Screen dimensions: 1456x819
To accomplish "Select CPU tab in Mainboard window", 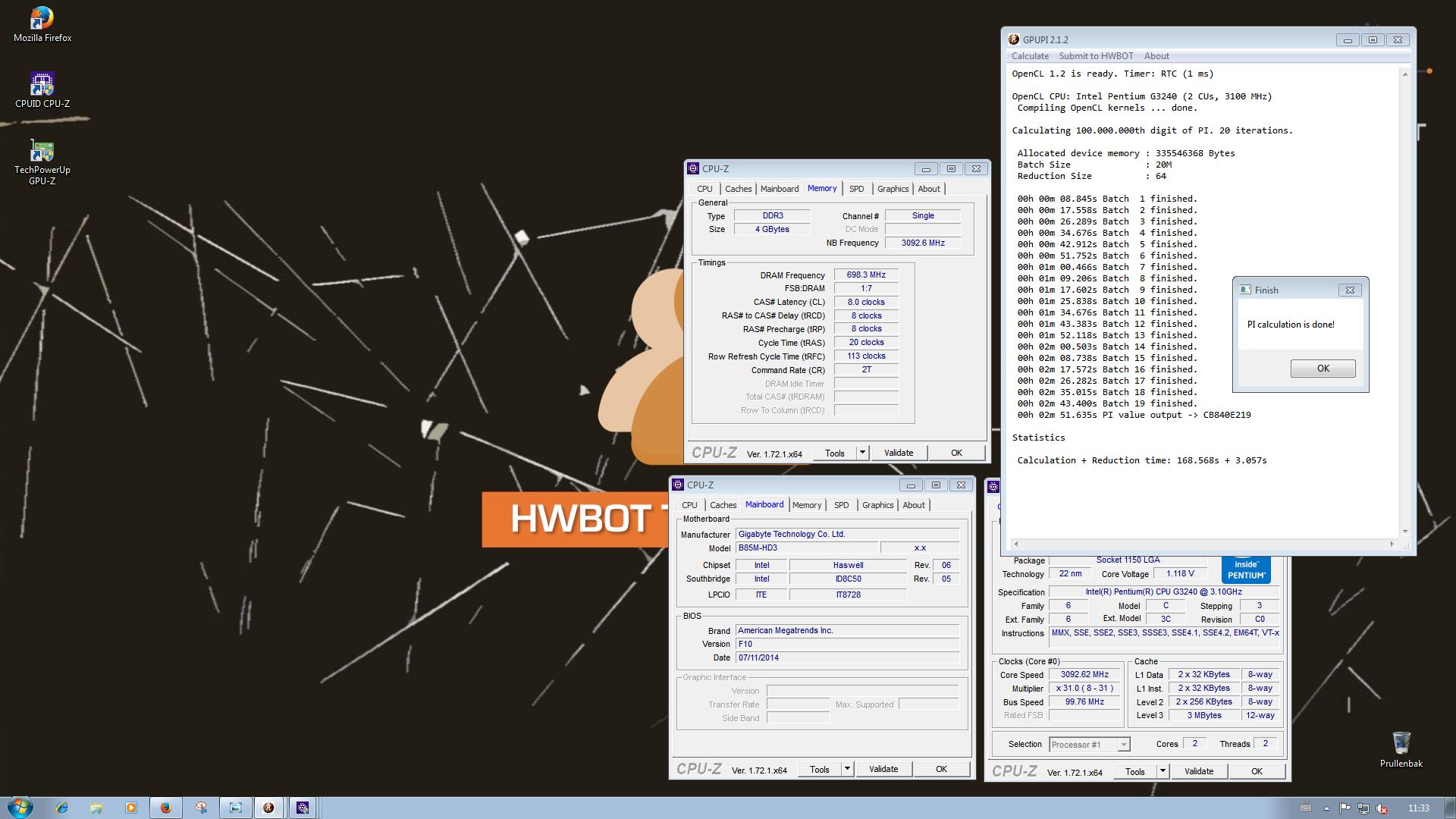I will tap(689, 505).
